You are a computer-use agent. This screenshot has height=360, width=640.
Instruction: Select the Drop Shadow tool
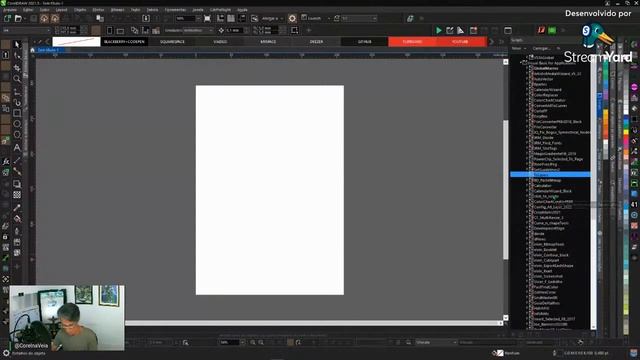click(x=17, y=184)
